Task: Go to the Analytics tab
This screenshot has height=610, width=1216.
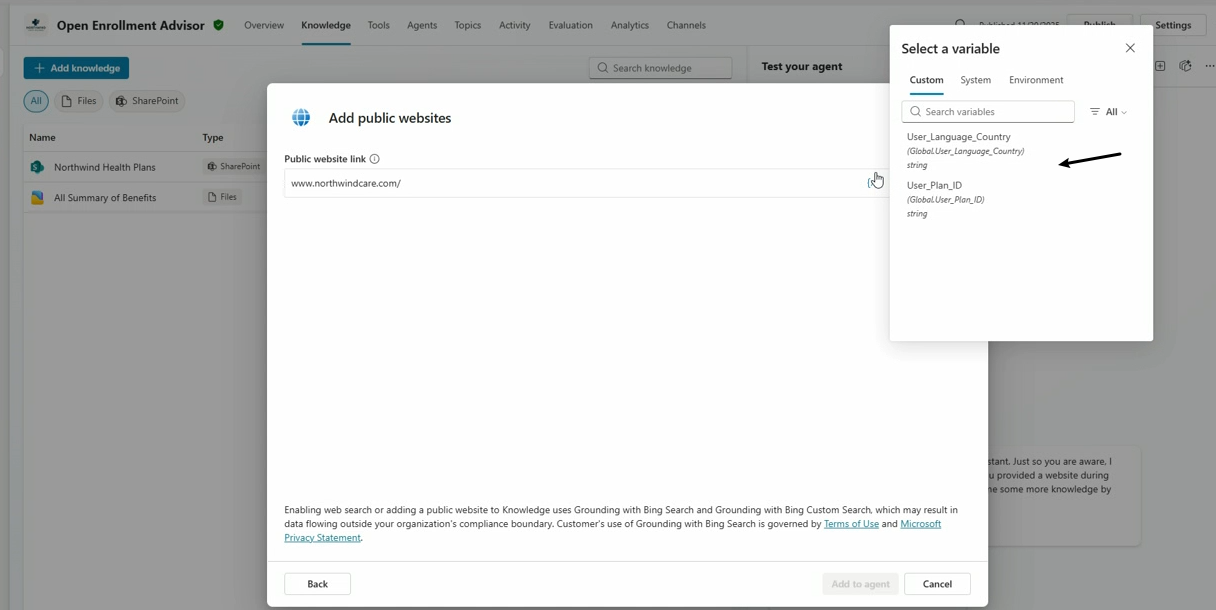Action: [x=630, y=25]
